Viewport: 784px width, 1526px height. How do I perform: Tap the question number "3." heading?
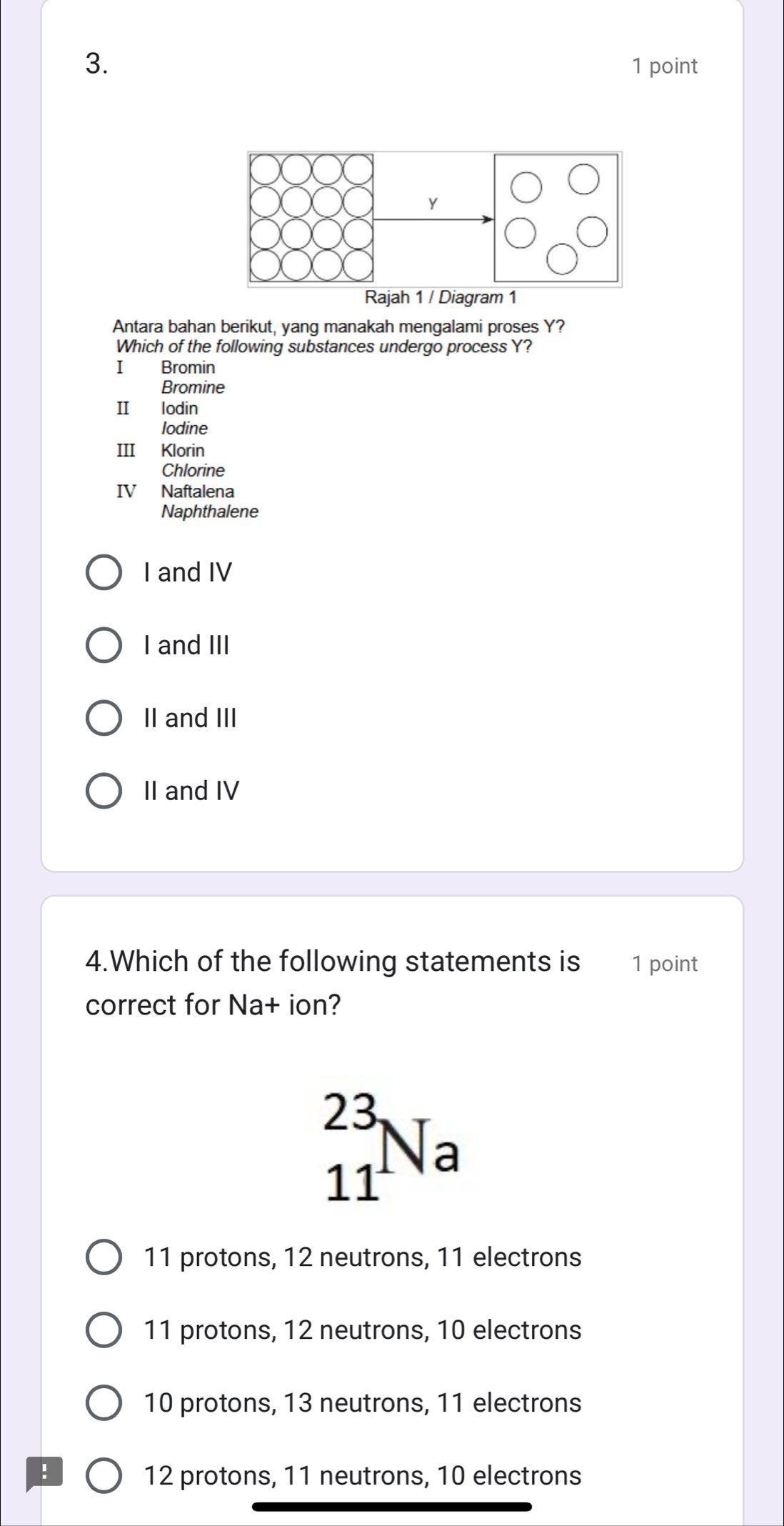[97, 64]
